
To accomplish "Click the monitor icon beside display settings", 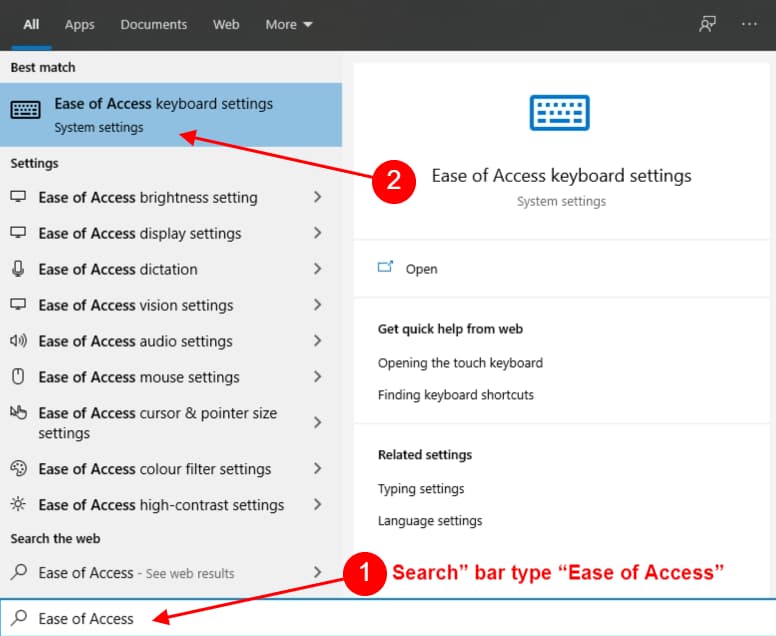I will (x=18, y=233).
